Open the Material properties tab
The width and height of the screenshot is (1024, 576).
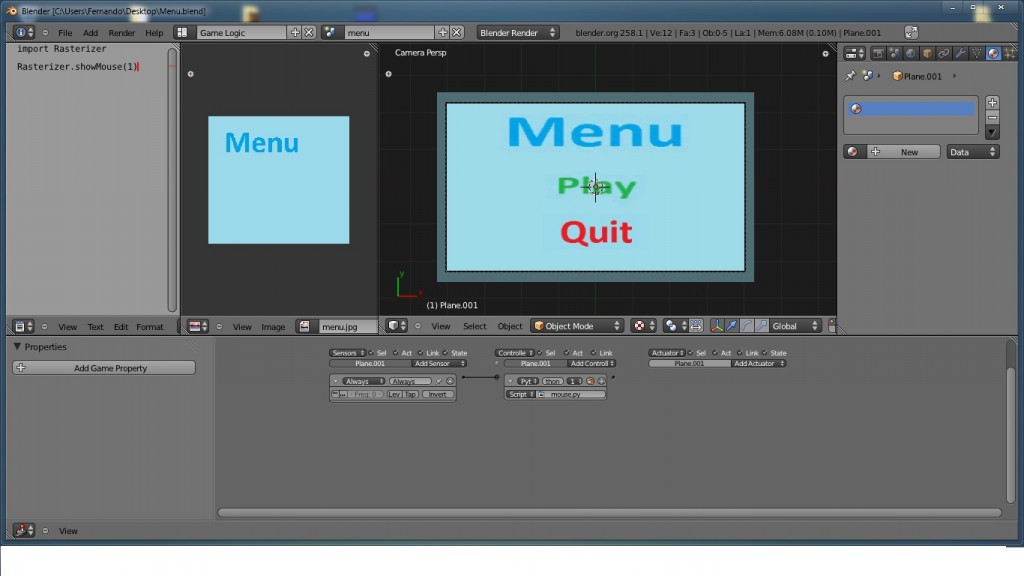coord(994,53)
